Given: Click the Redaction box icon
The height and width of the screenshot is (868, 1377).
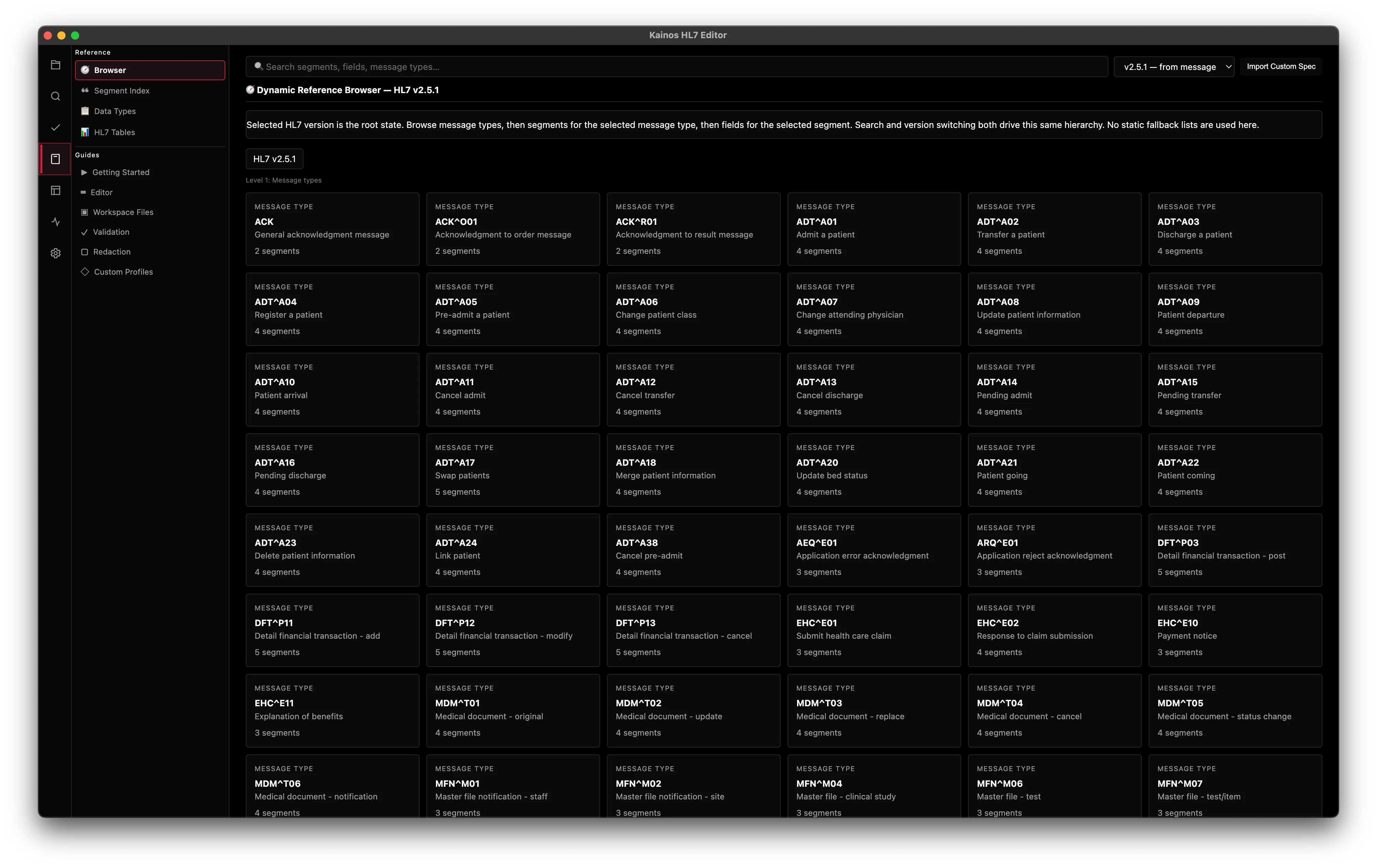Looking at the screenshot, I should [x=85, y=252].
